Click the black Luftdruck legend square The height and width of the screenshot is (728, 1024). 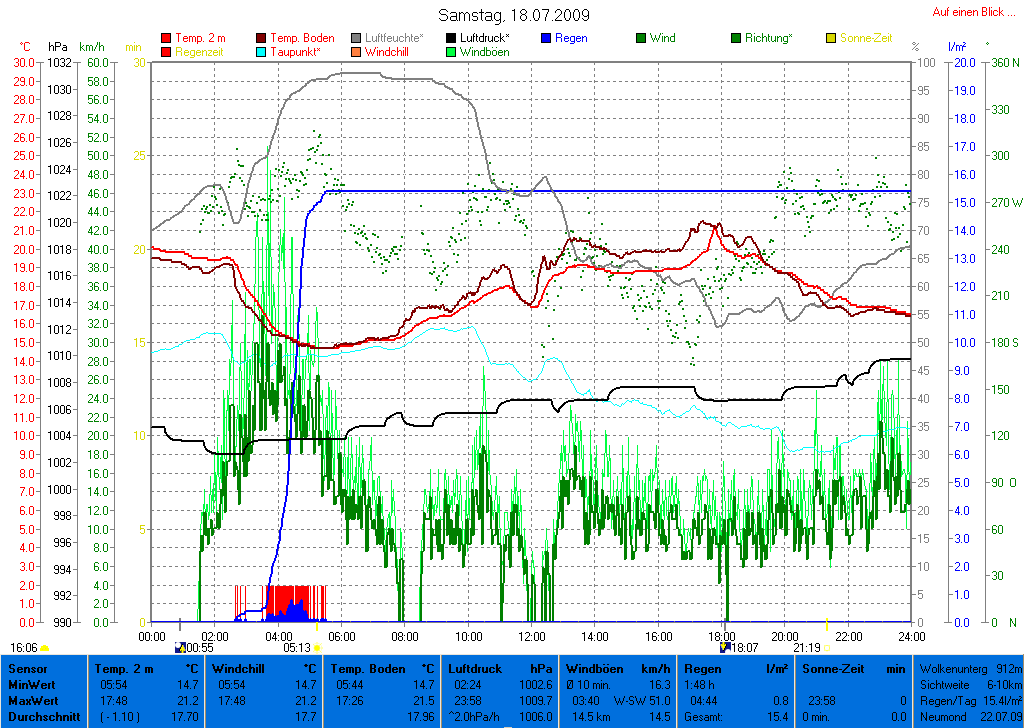point(452,38)
